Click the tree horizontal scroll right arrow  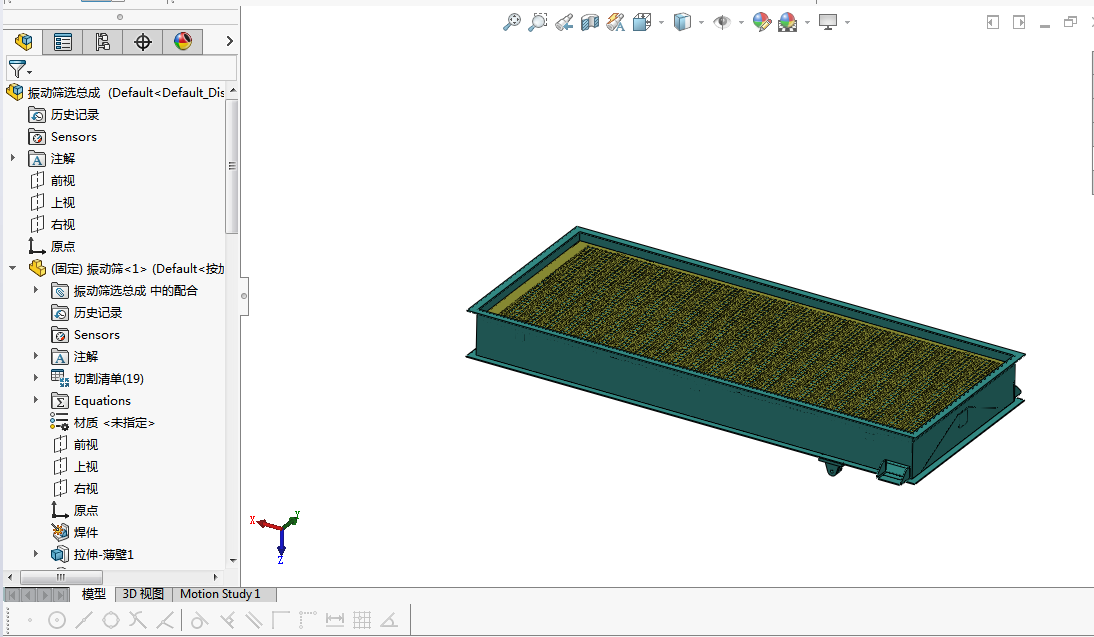[216, 577]
